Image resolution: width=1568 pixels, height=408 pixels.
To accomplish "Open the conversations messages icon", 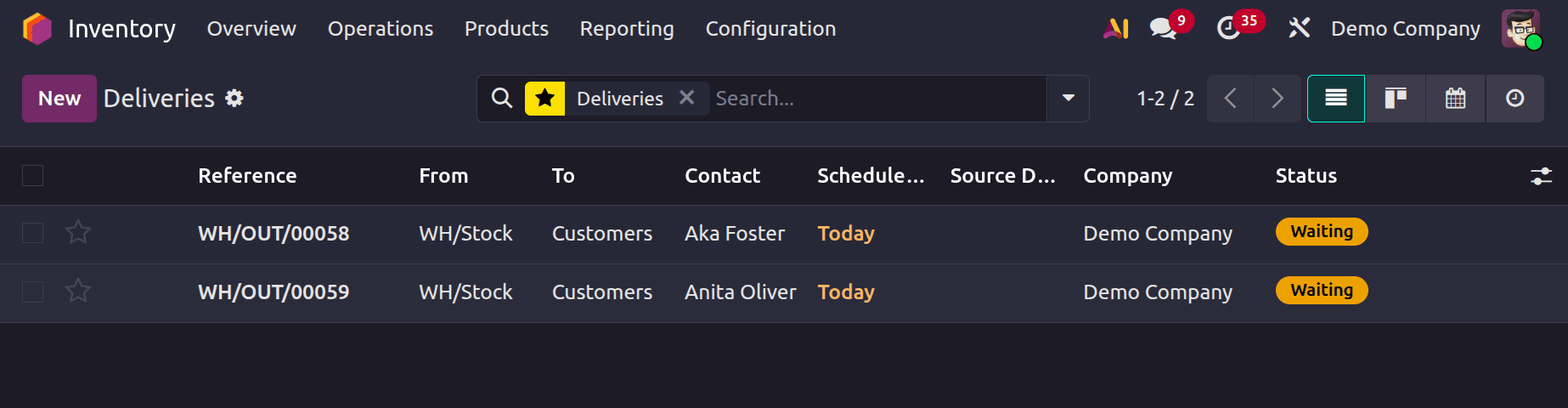I will [1163, 29].
